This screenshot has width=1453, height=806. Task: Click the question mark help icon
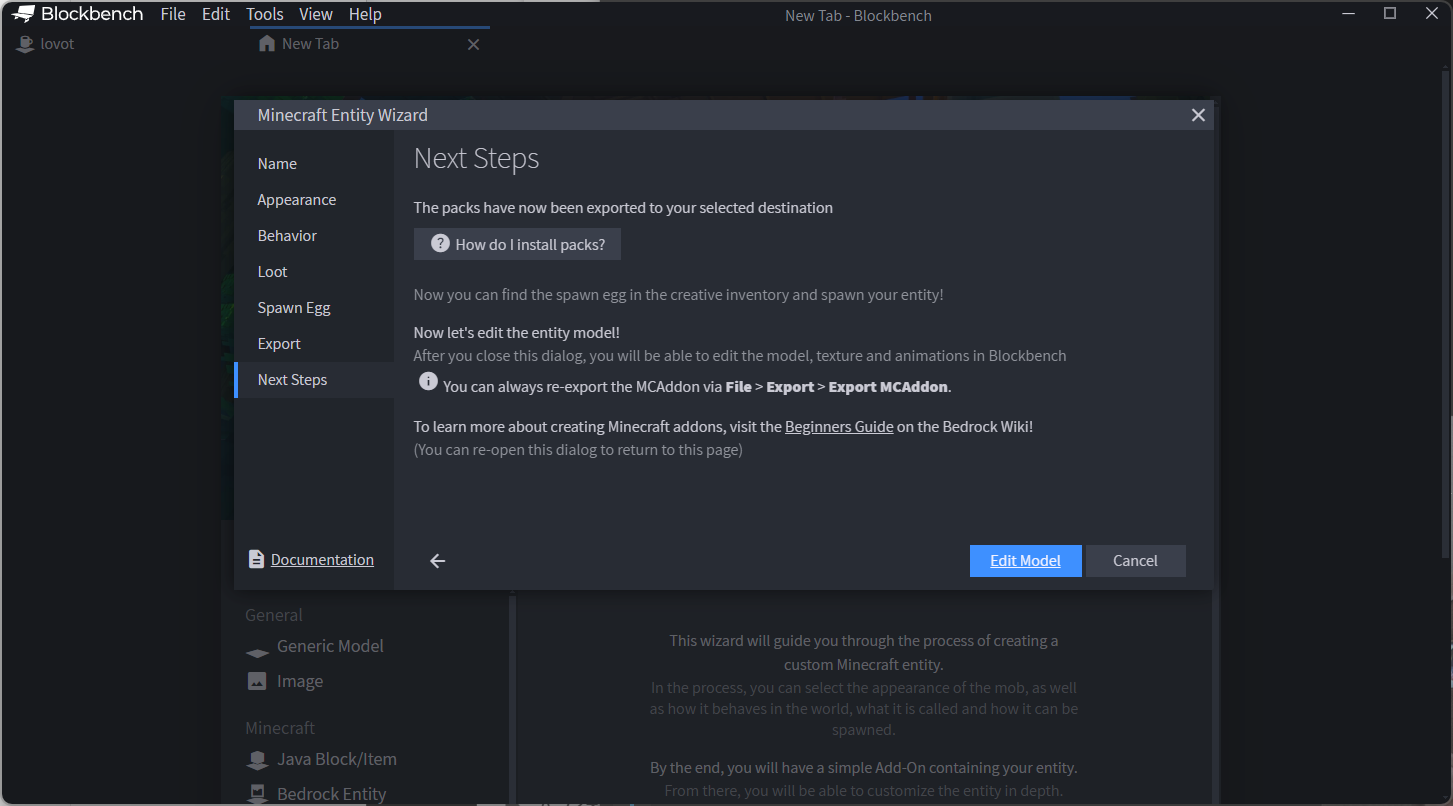[x=440, y=243]
